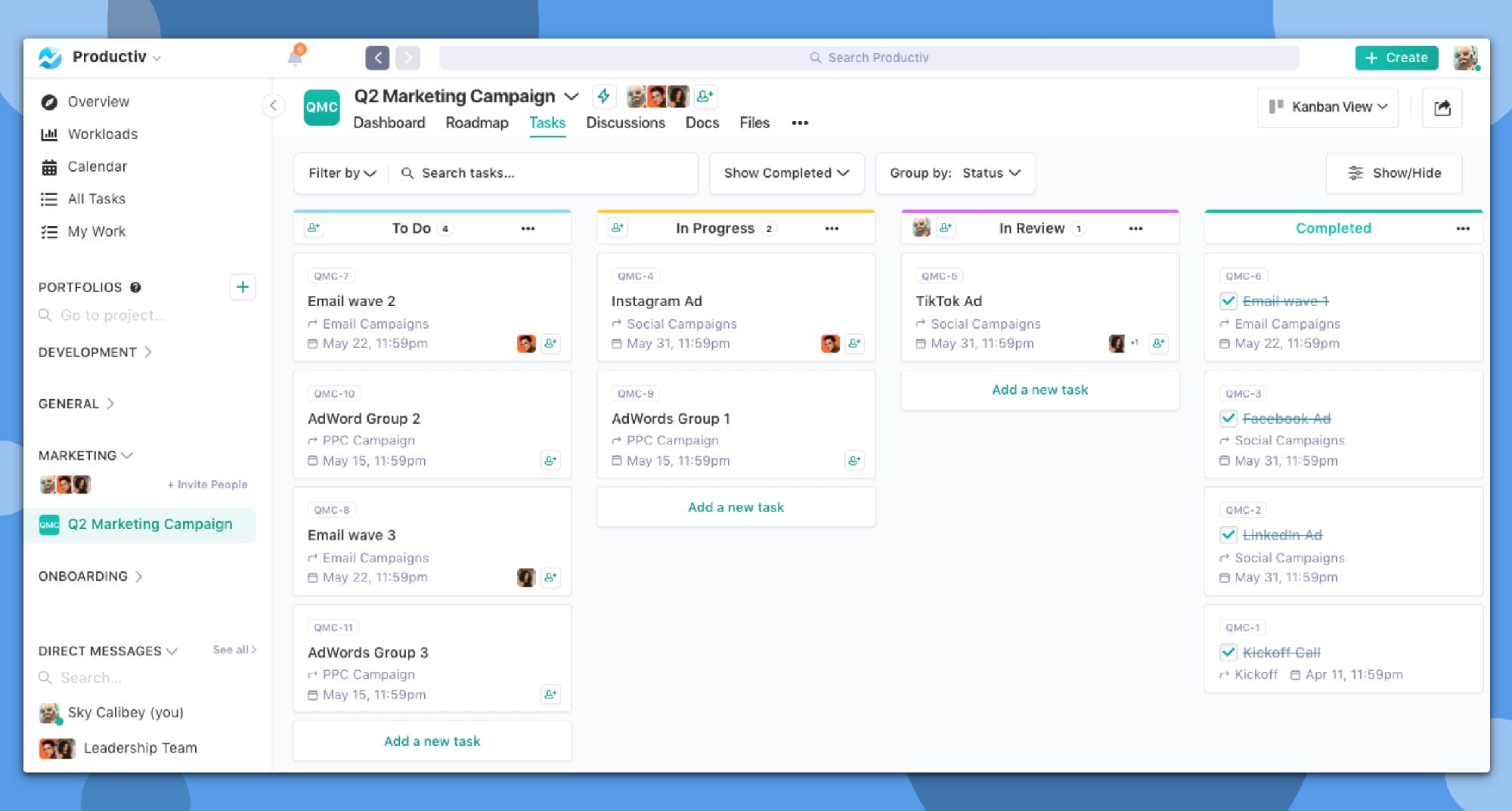The image size is (1512, 811).
Task: Click the Create button
Action: [x=1396, y=57]
